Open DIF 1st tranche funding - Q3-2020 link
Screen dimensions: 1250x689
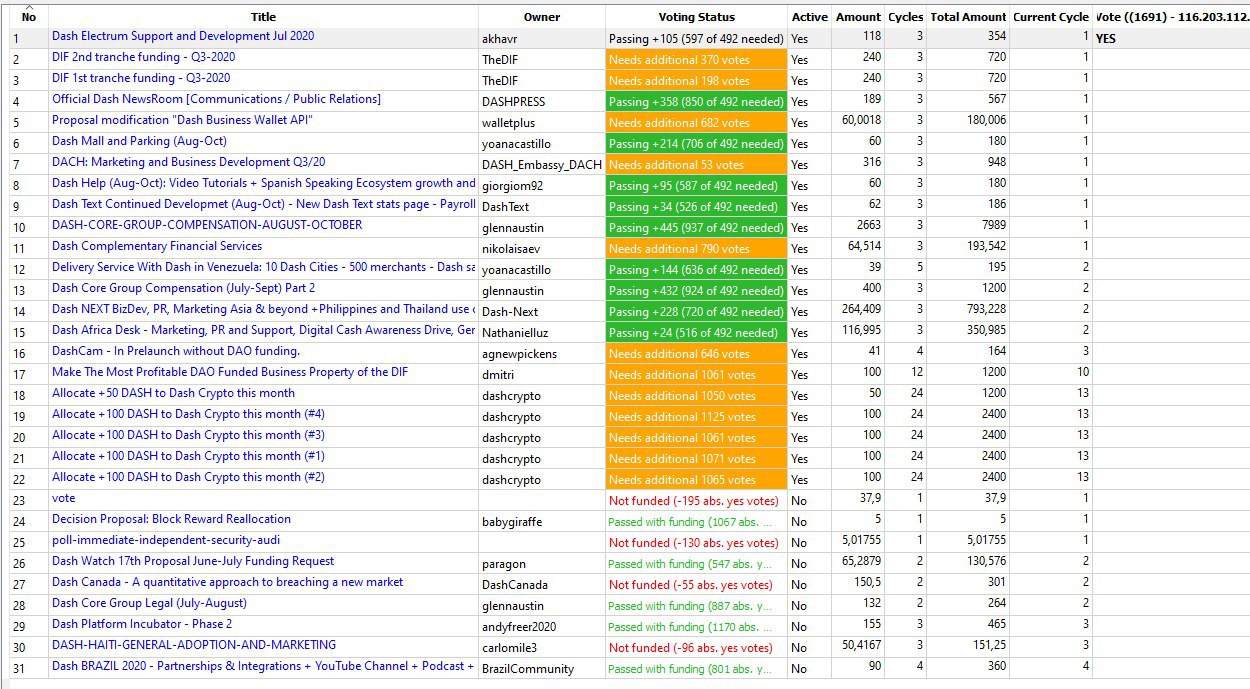141,78
